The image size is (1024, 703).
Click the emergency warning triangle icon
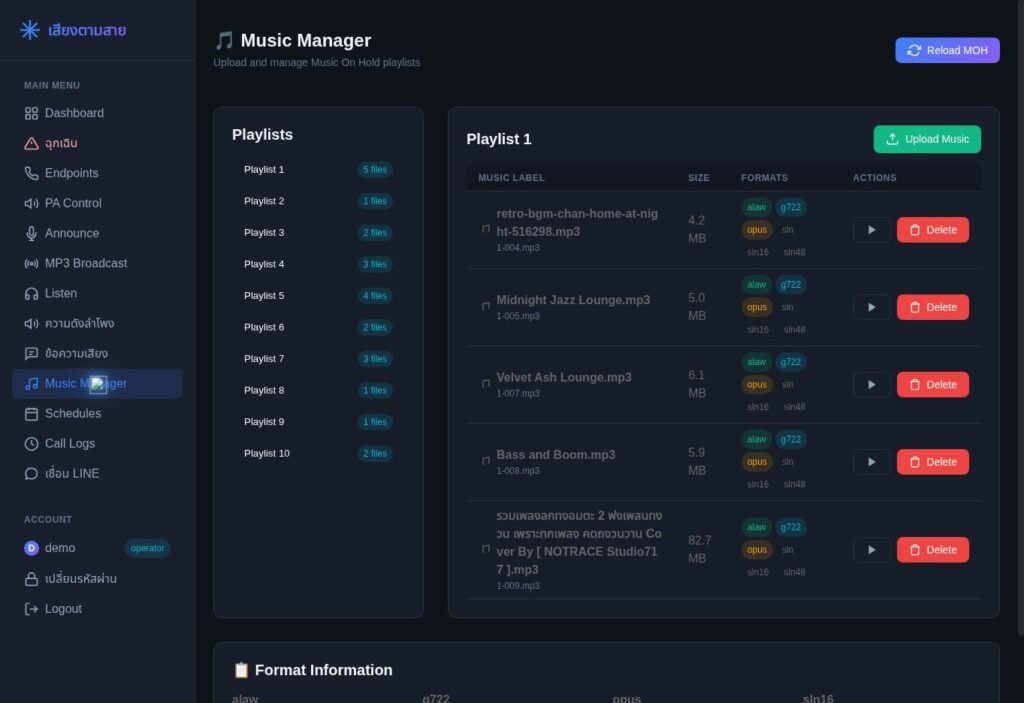31,143
